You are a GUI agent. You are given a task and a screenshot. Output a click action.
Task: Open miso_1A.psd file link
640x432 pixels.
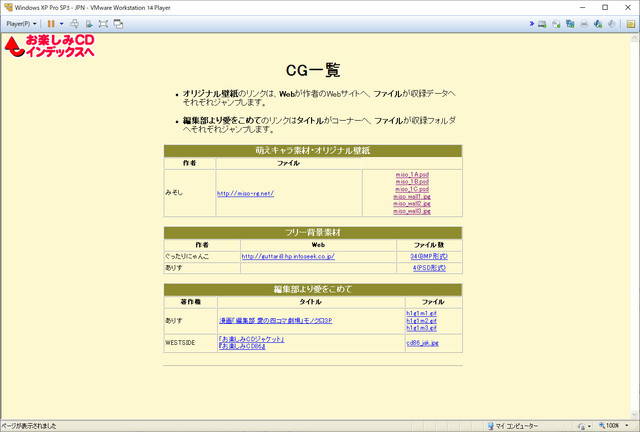(412, 174)
